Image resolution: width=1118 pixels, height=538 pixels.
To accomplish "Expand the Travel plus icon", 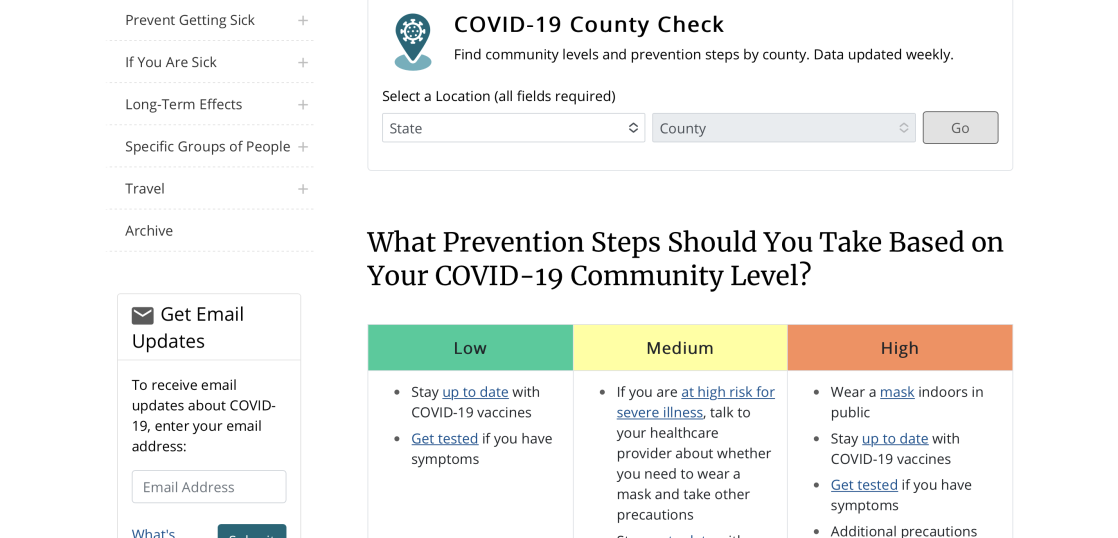I will 303,188.
